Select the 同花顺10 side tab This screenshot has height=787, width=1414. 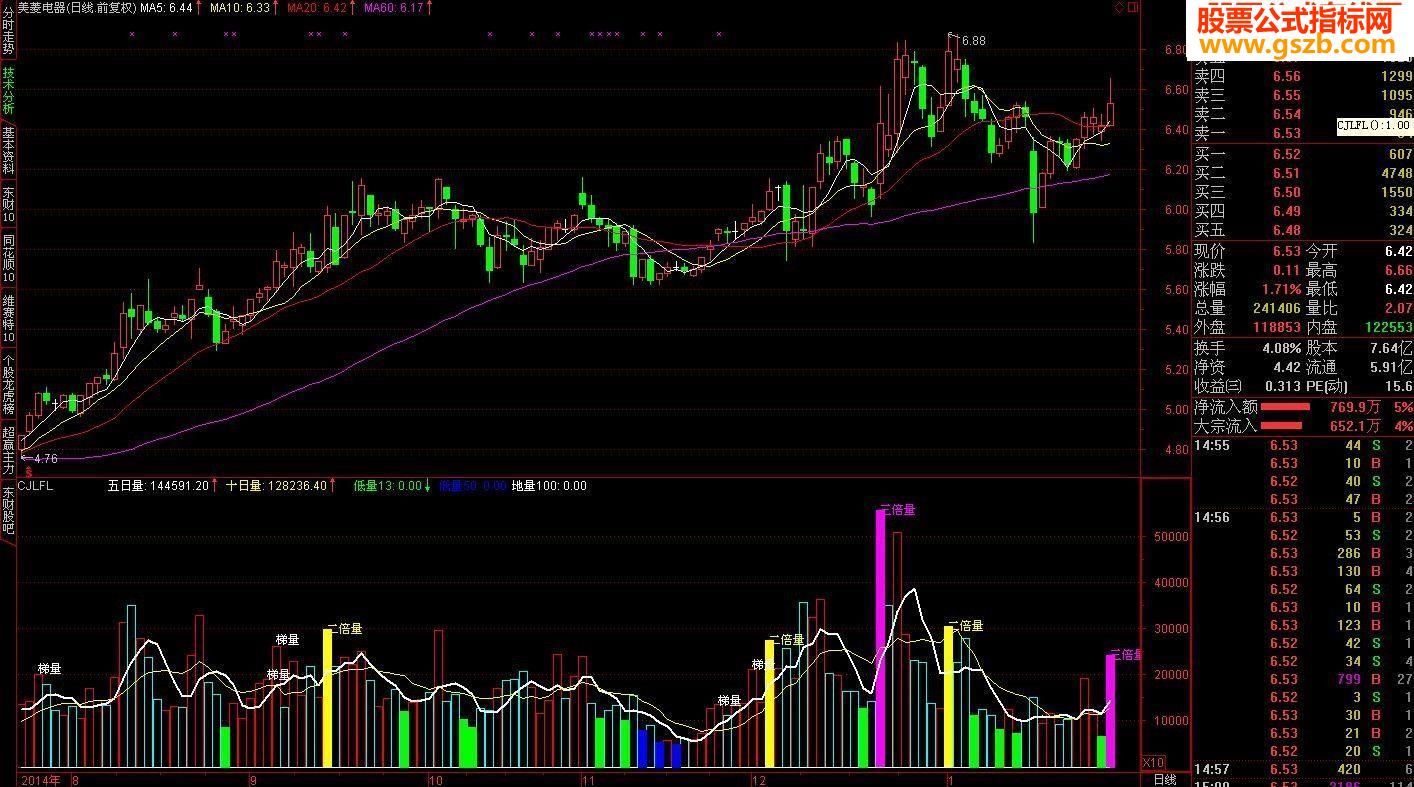(x=8, y=258)
